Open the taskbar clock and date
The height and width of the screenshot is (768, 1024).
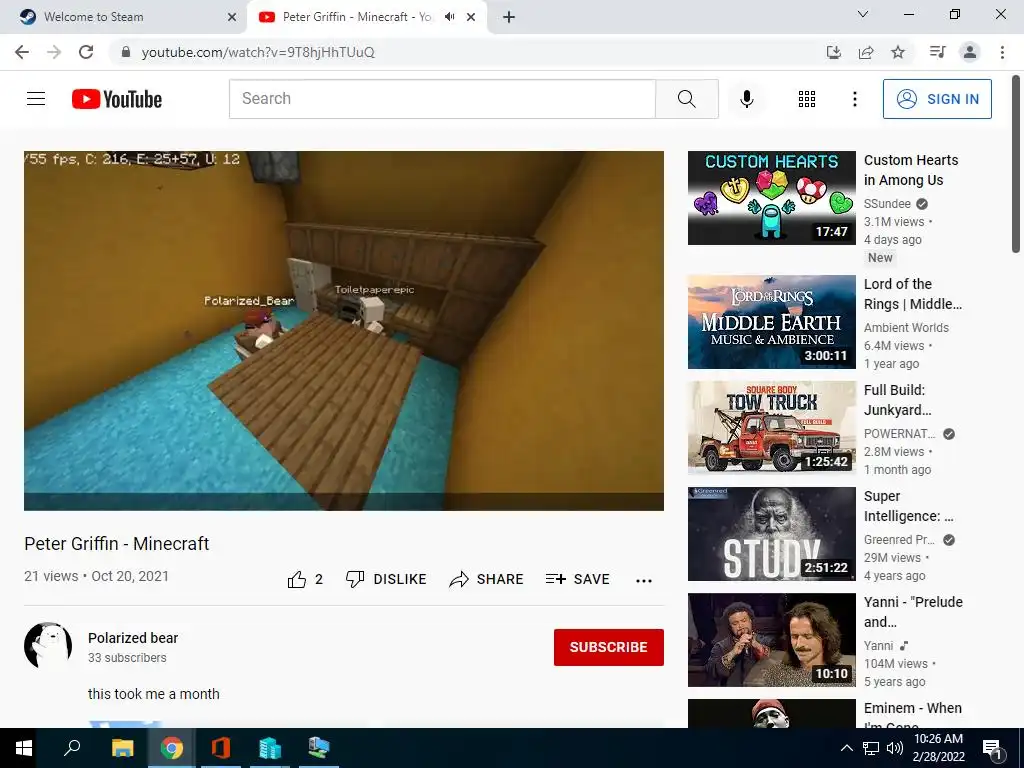938,748
